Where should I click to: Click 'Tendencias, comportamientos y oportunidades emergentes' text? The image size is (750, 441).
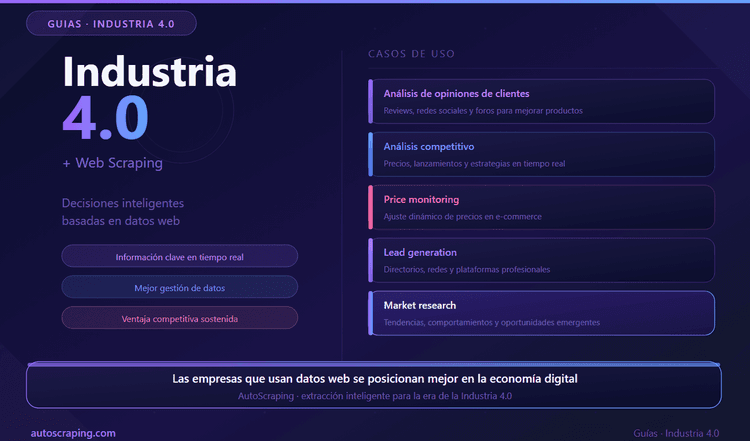pyautogui.click(x=491, y=322)
